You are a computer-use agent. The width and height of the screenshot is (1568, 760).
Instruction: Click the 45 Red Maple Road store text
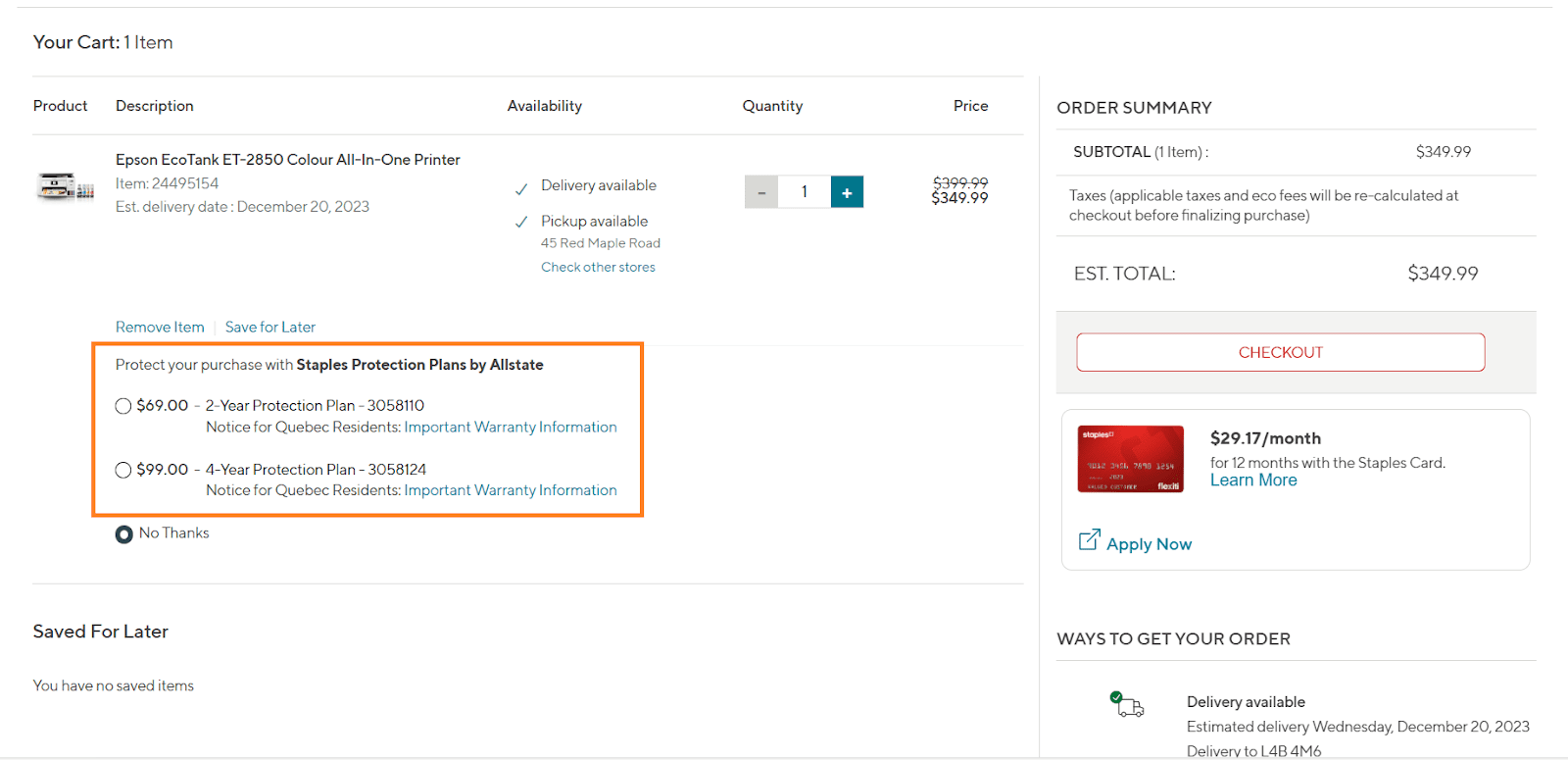[601, 243]
